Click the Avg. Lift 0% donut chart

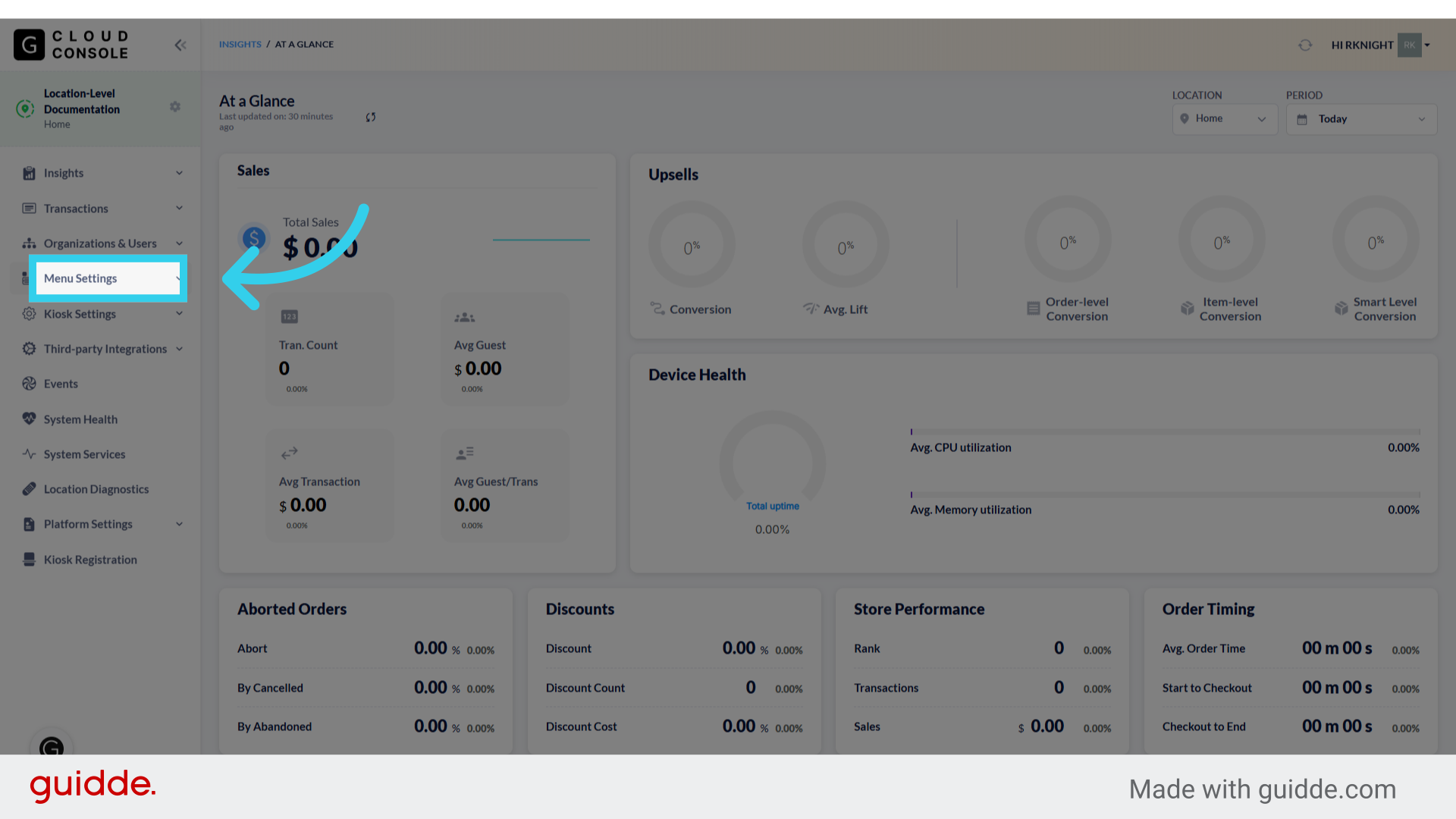846,244
